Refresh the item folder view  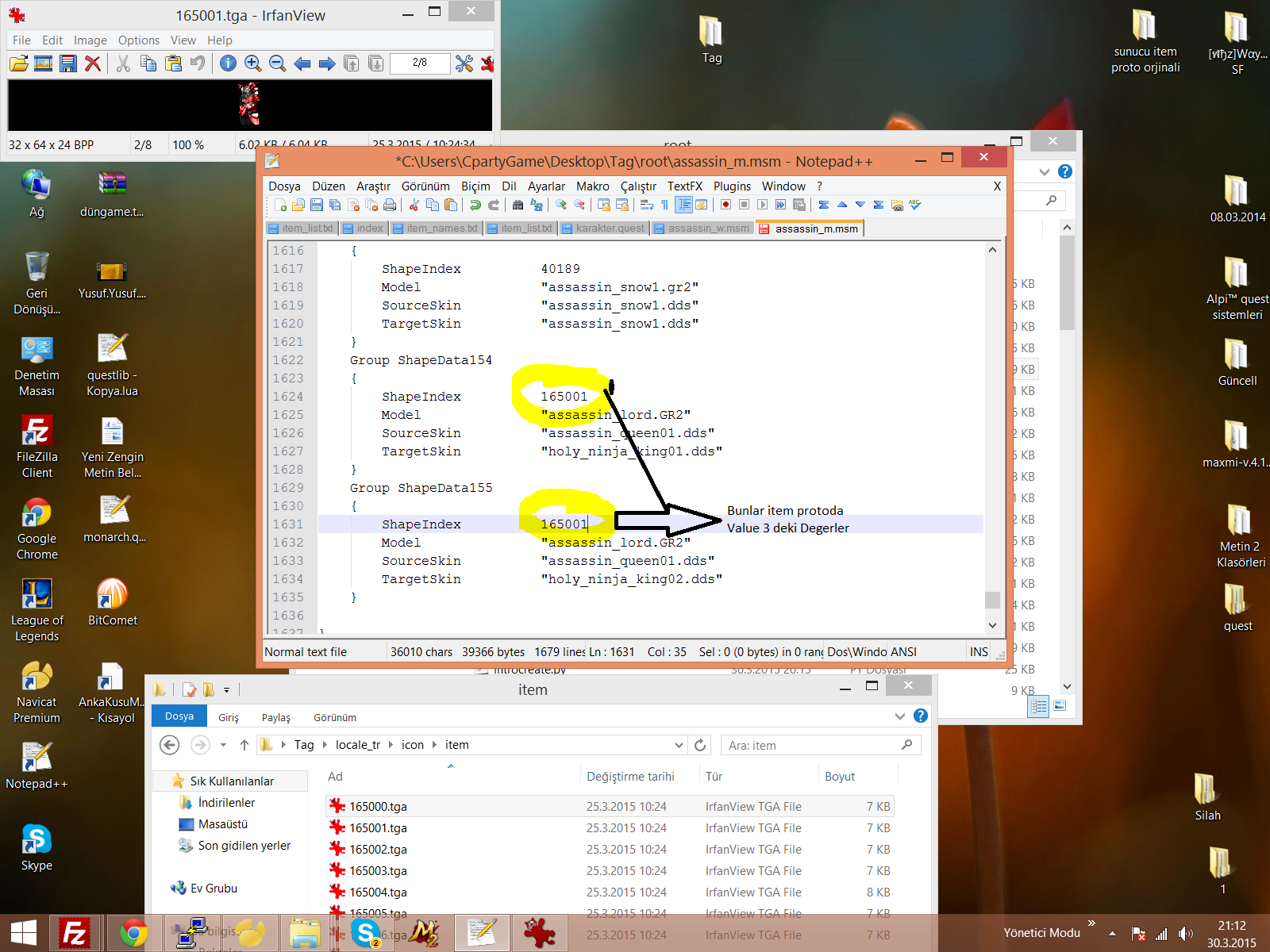coord(700,745)
